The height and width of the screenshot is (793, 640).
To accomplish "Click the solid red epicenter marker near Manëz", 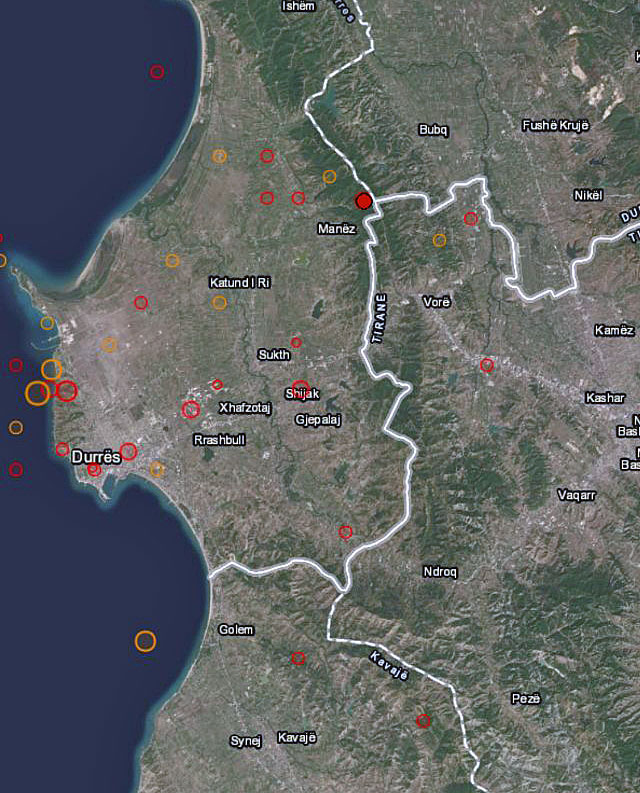I will tap(364, 201).
